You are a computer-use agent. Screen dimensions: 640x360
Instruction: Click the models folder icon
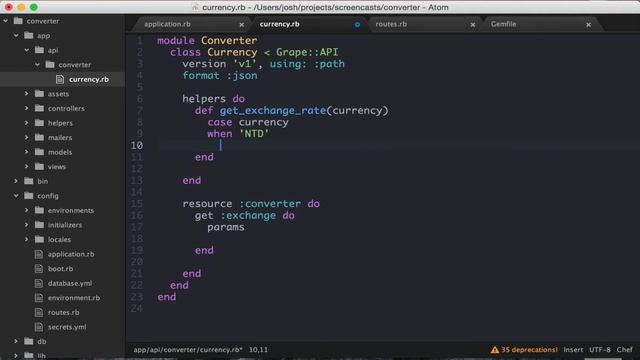point(39,152)
